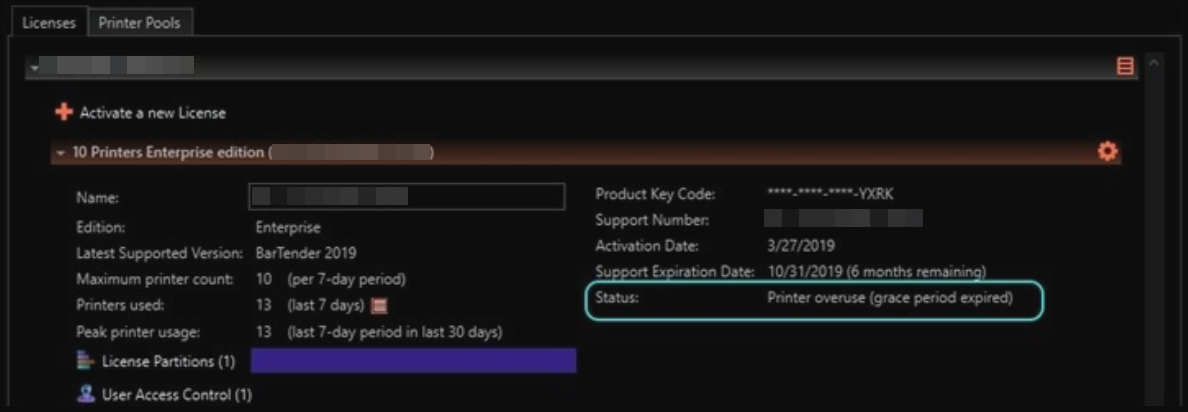Select the purple License Partitions usage bar
Screen dimensions: 1188x412
click(x=414, y=360)
